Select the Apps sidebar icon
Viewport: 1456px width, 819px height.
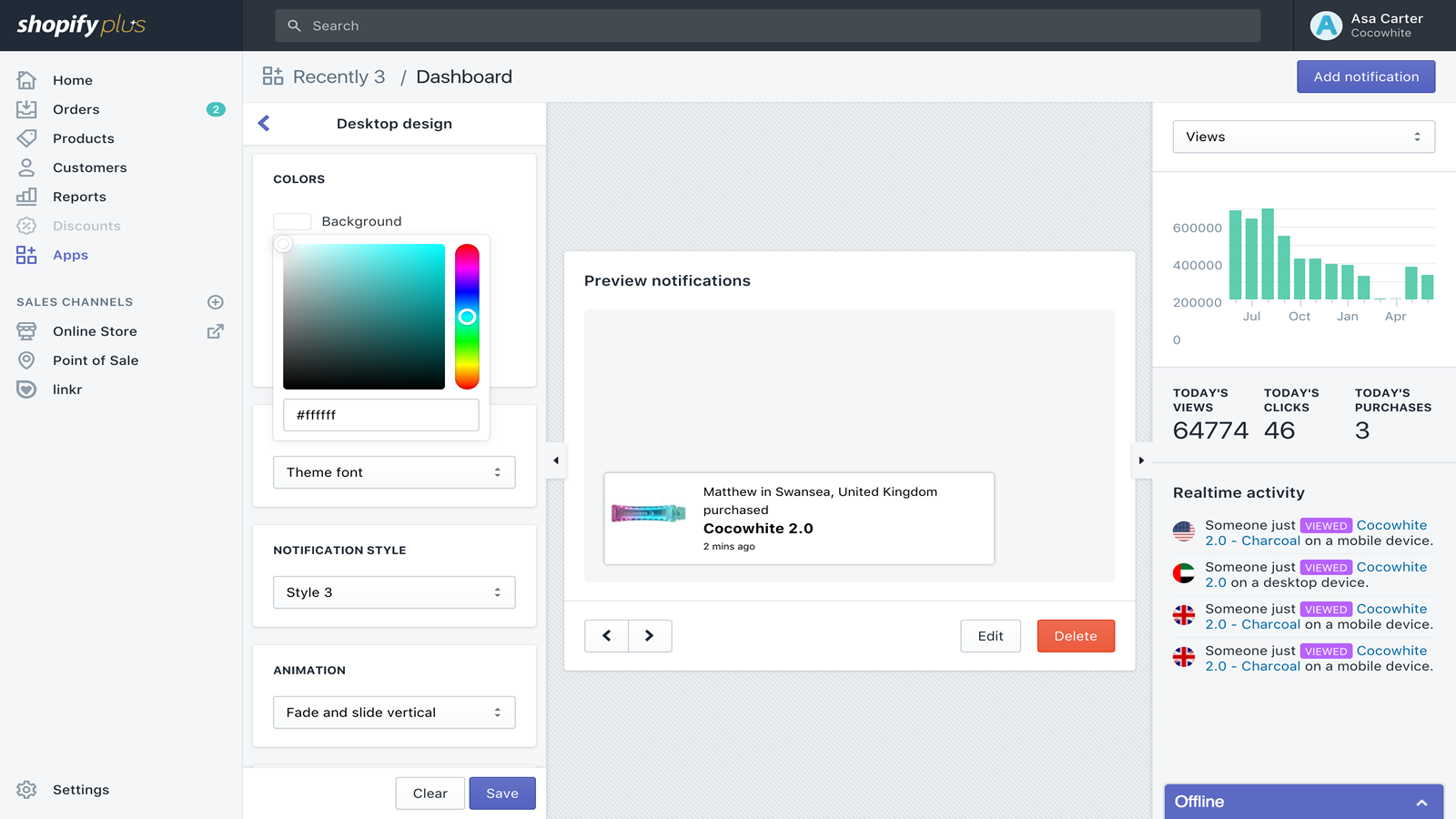(26, 255)
